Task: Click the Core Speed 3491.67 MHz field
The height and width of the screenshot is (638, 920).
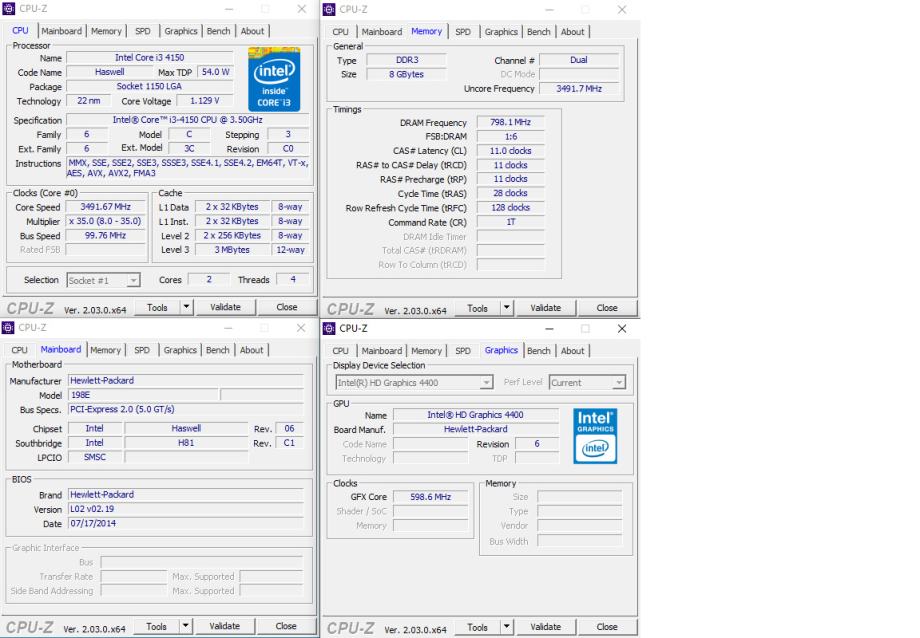Action: (x=105, y=207)
